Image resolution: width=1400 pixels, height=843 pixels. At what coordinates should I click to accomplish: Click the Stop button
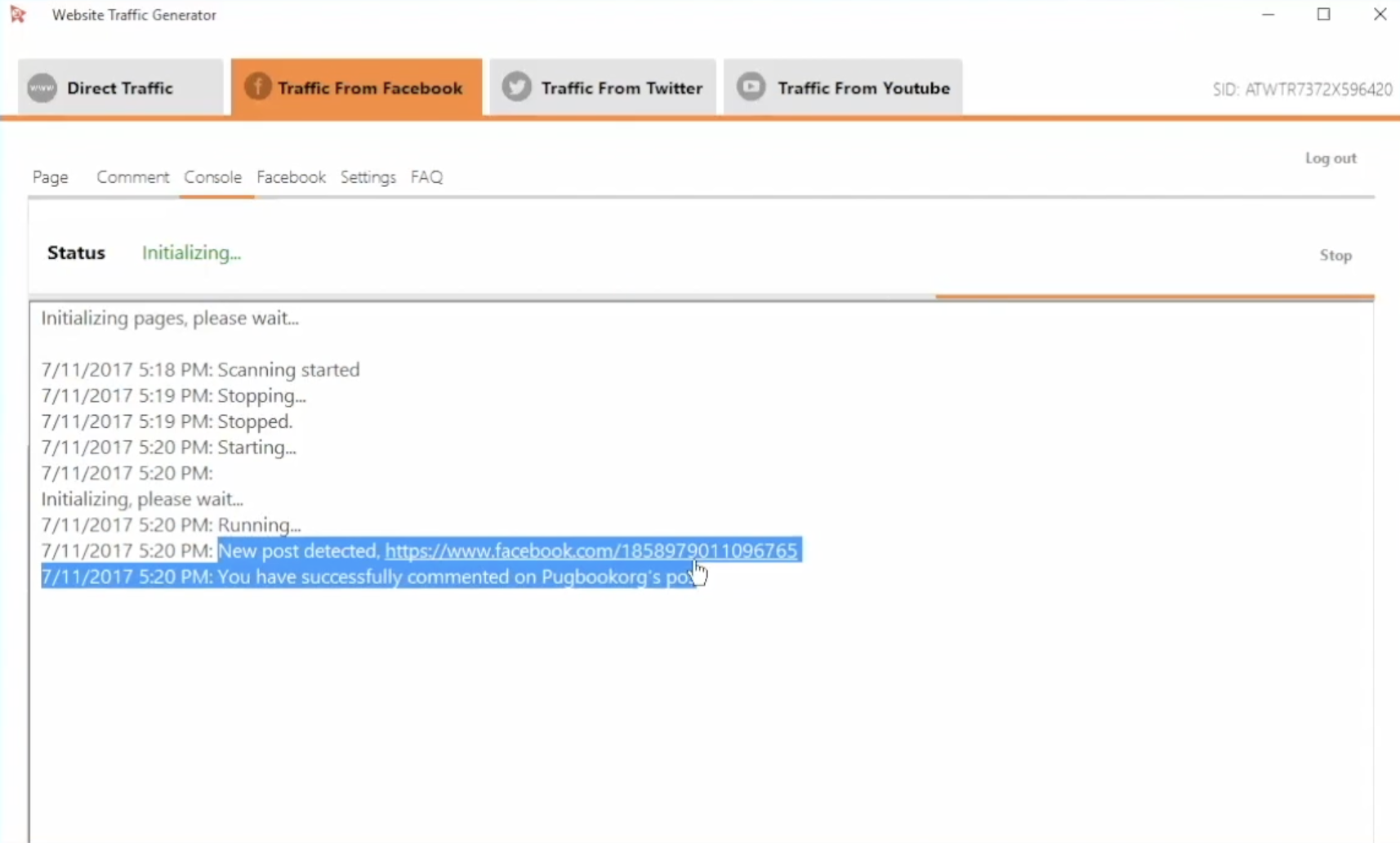(1335, 256)
